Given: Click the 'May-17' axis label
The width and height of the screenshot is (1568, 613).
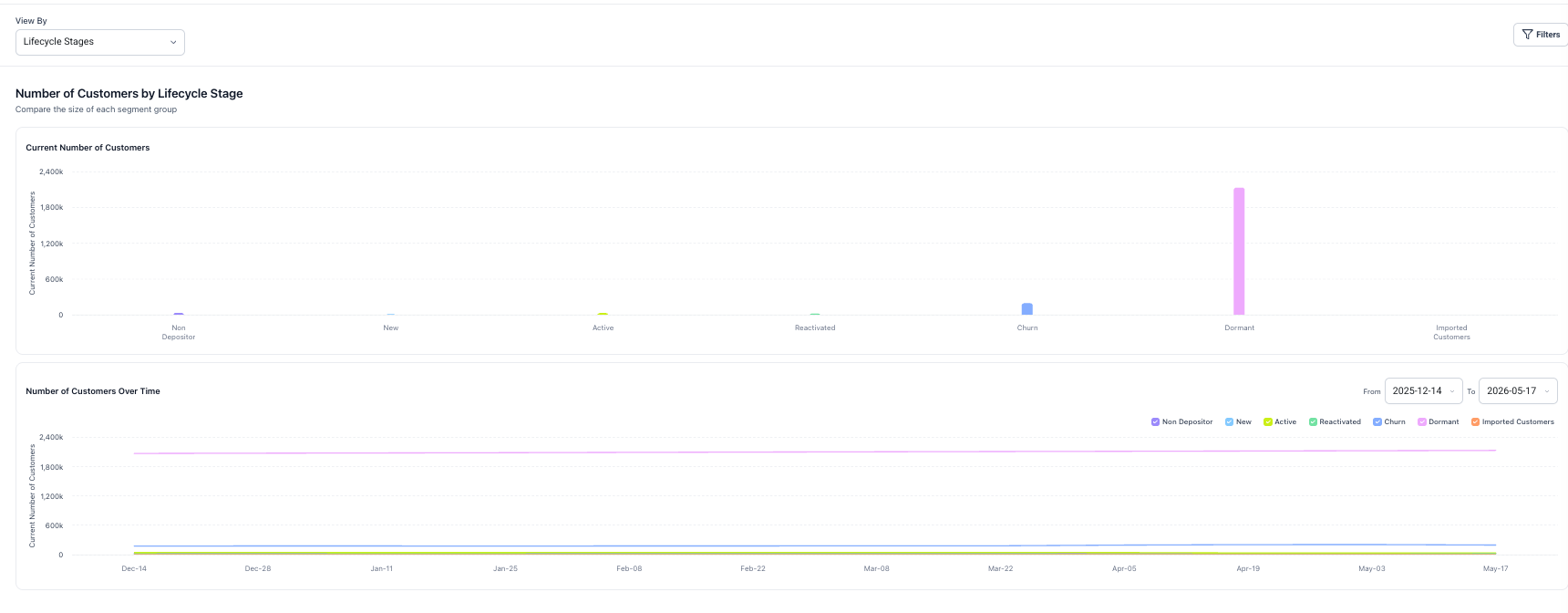Looking at the screenshot, I should tap(1495, 568).
